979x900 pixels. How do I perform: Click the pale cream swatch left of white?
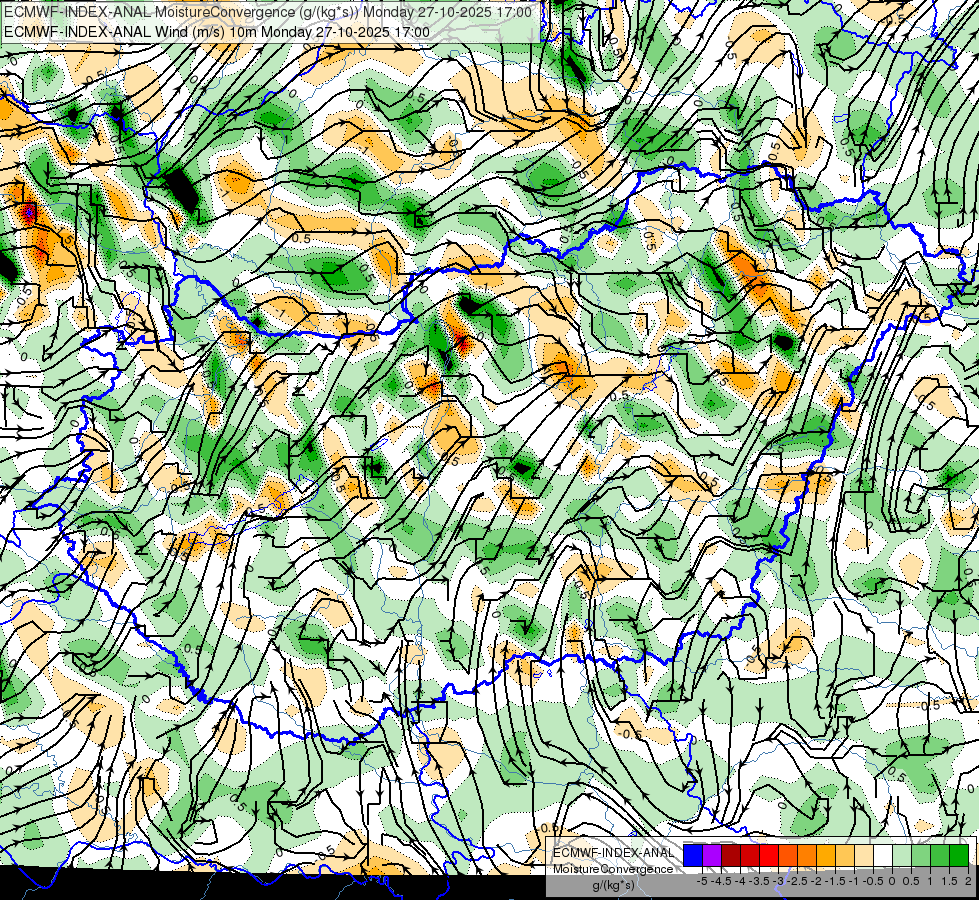click(864, 855)
